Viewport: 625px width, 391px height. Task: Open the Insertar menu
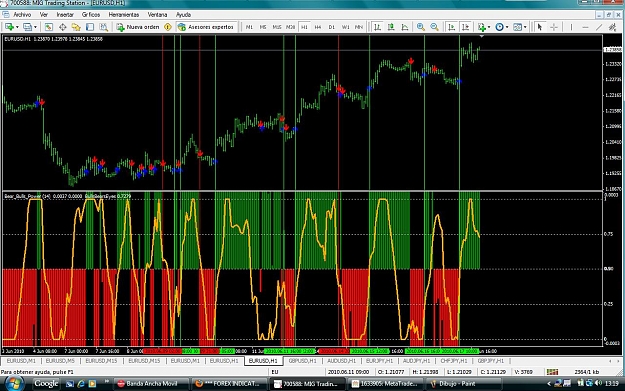[65, 15]
